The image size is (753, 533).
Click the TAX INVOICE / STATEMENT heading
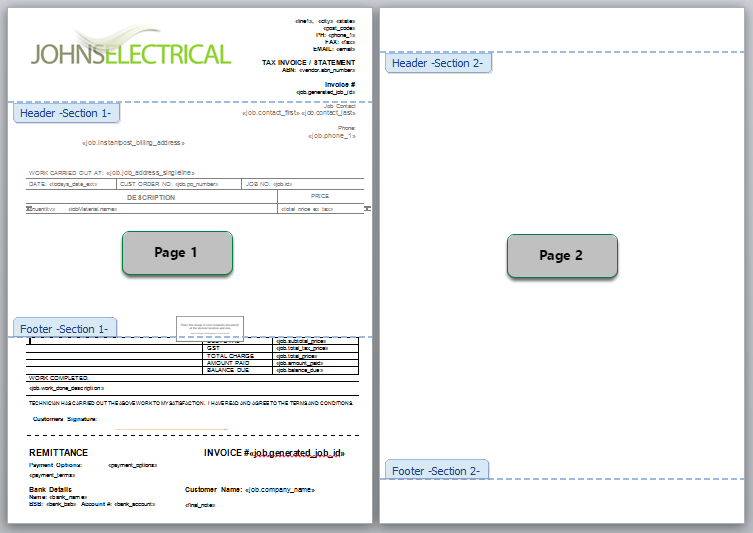point(308,62)
